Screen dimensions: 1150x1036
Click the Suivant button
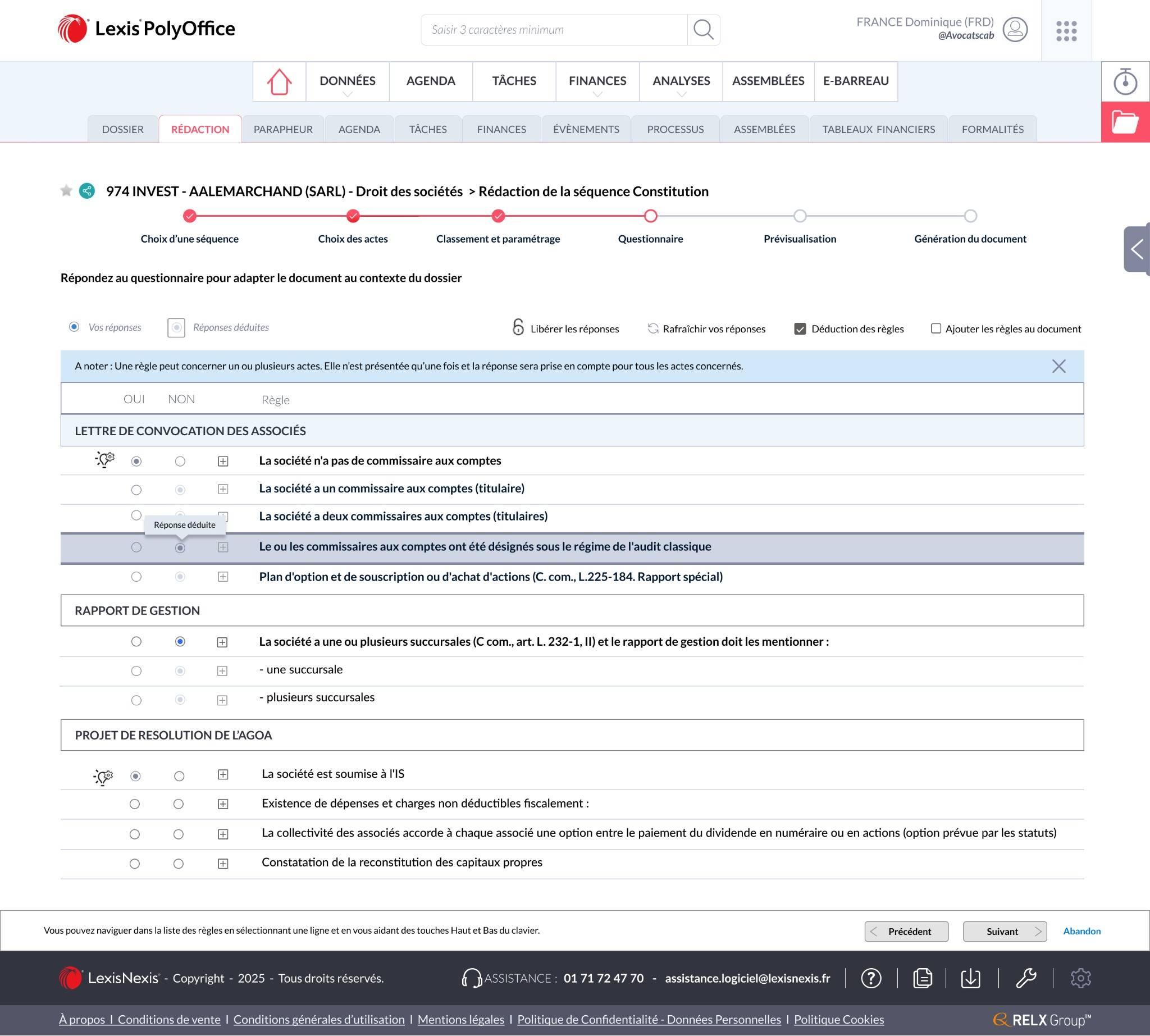point(1004,931)
